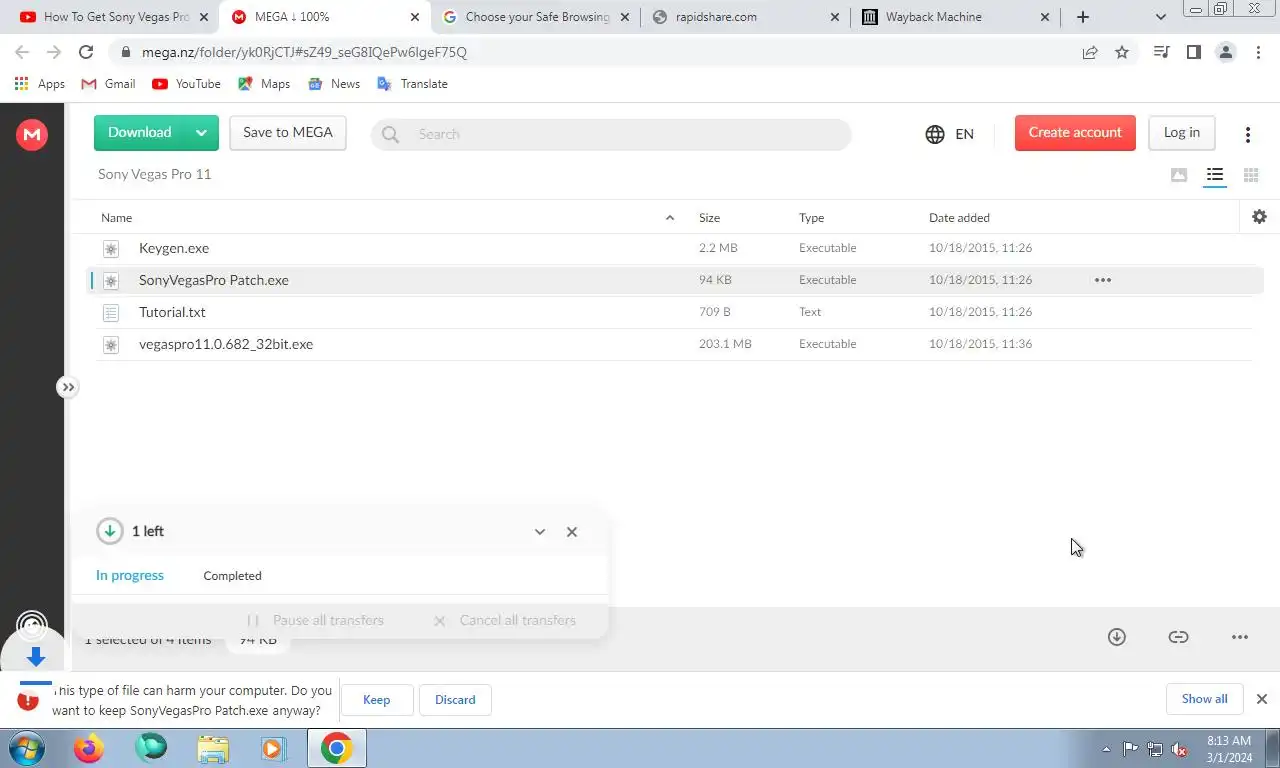Image resolution: width=1280 pixels, height=768 pixels.
Task: Click Tutorial.txt document icon
Action: tap(111, 313)
